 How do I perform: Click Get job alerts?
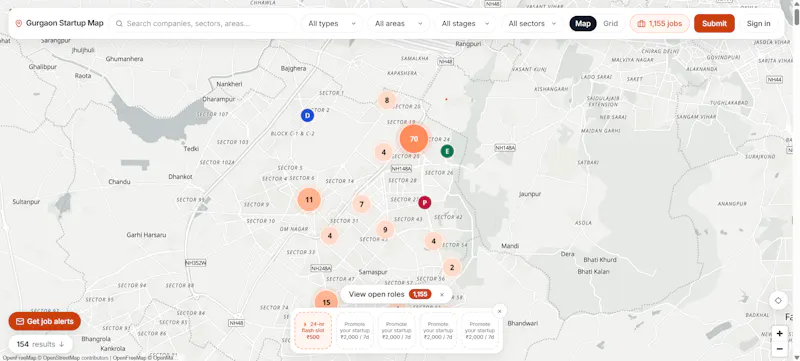point(44,321)
